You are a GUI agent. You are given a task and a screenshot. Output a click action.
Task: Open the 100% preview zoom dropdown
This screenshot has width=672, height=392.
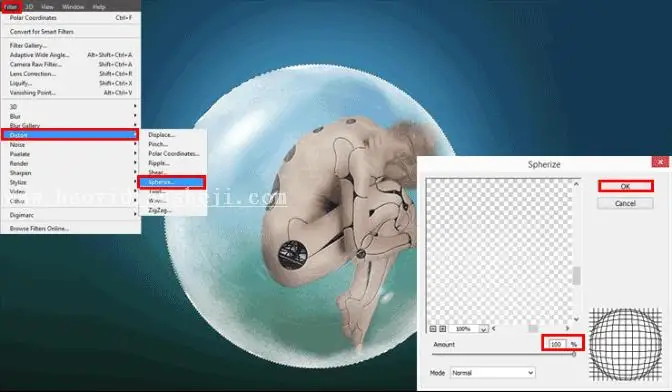point(483,329)
